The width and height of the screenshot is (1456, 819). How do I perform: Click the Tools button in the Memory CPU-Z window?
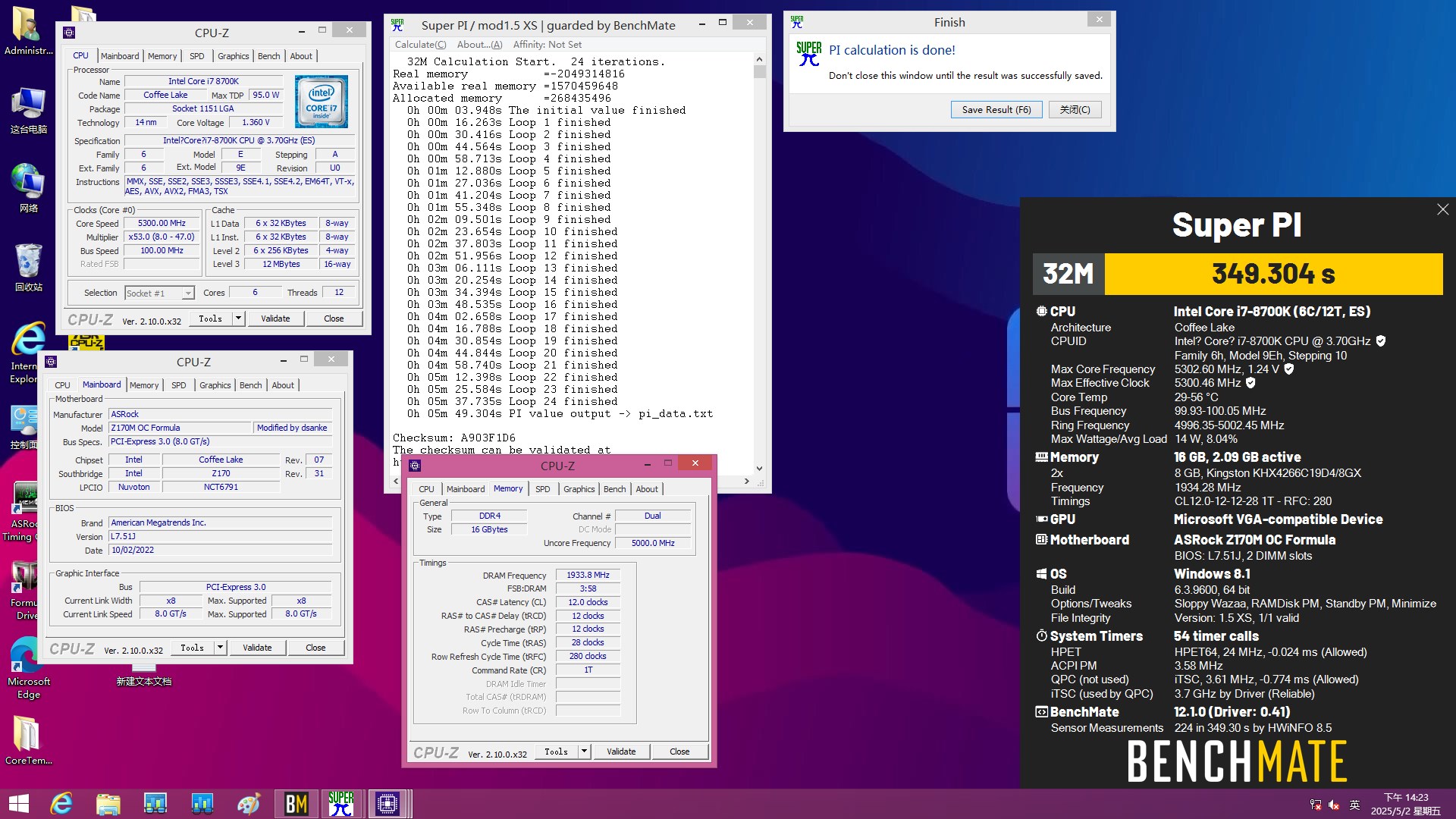pos(557,752)
